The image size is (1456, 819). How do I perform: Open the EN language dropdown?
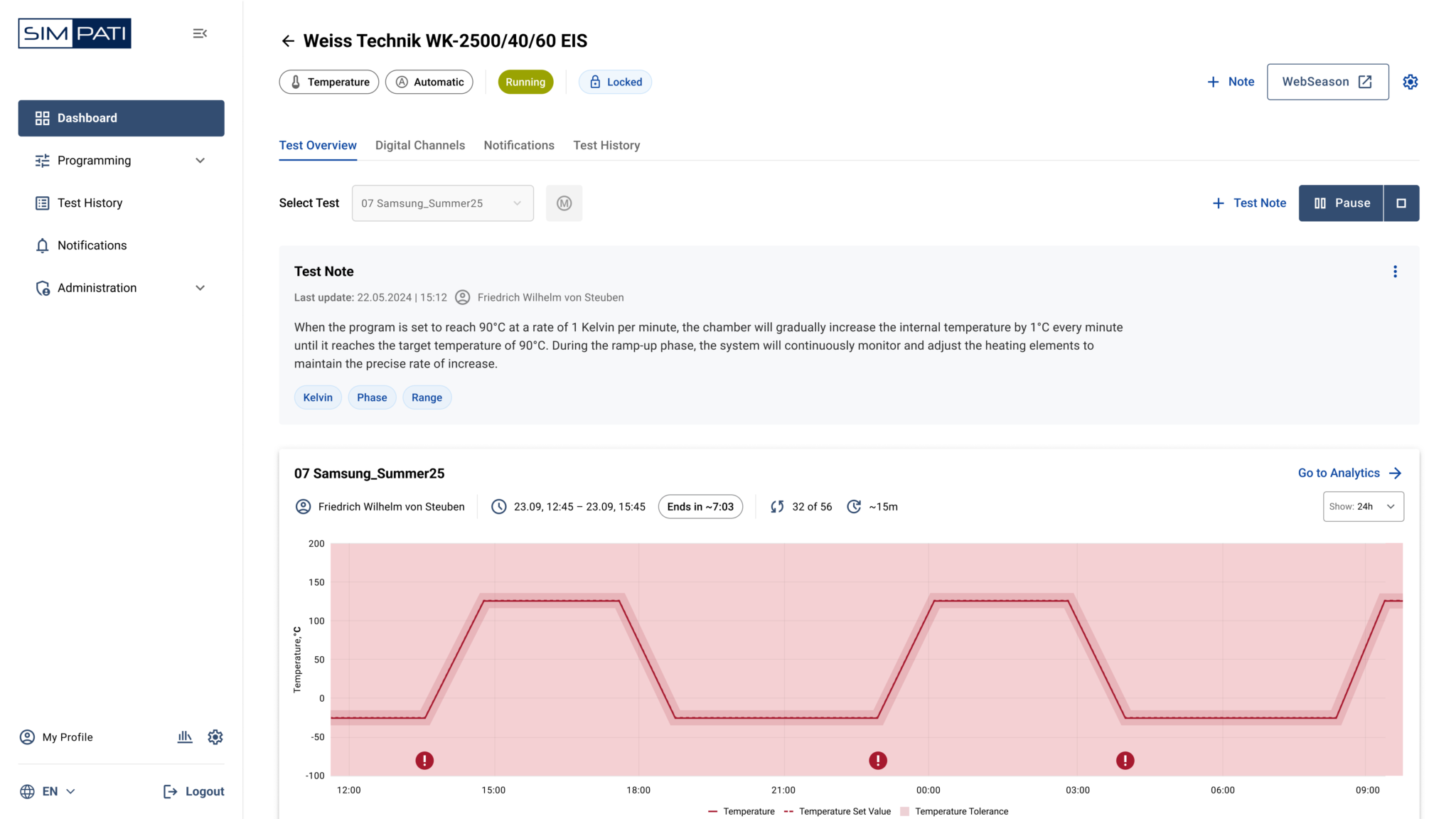tap(59, 792)
